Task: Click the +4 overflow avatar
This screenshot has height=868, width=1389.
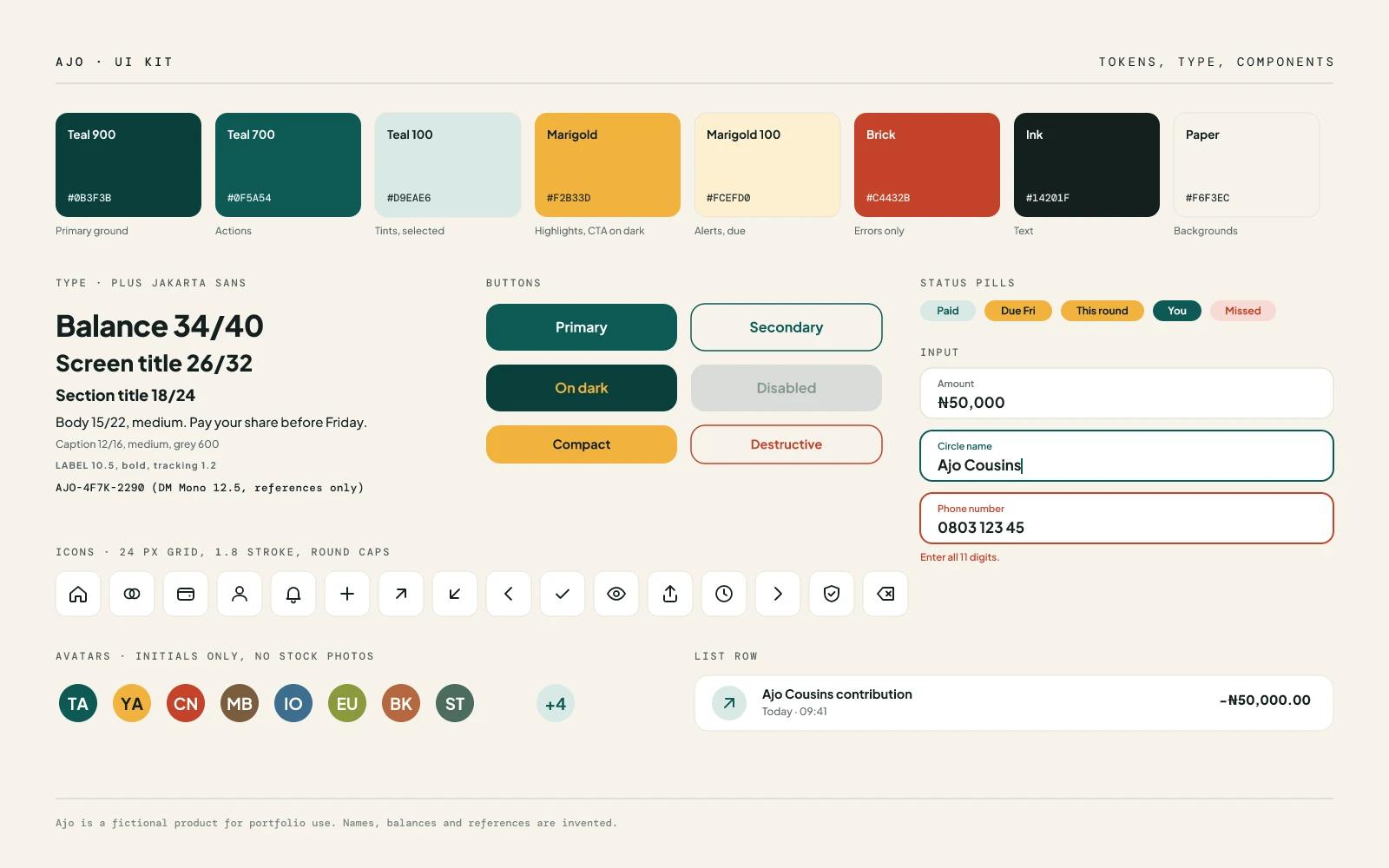Action: (556, 703)
